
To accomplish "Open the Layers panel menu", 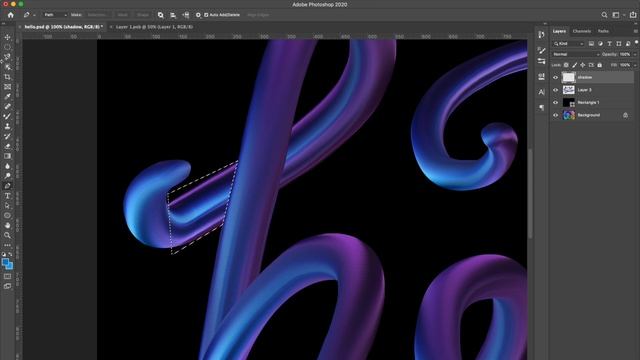I will [x=635, y=31].
